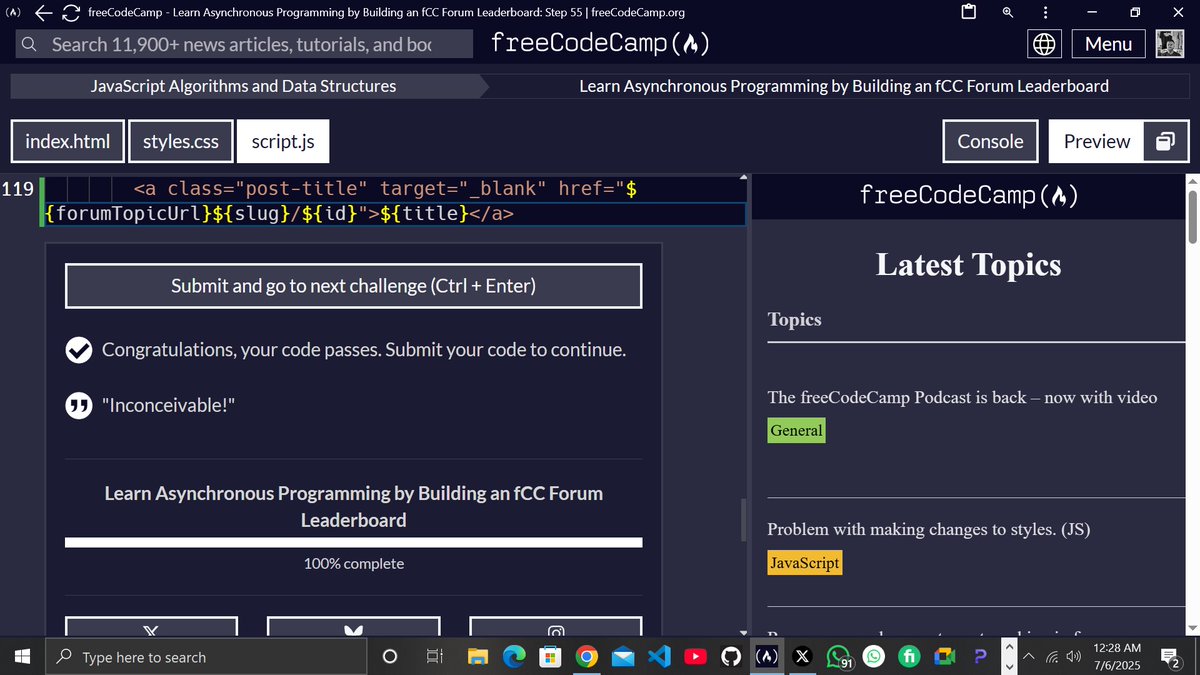Open Fiverr app from taskbar
This screenshot has height=675, width=1200.
point(910,657)
